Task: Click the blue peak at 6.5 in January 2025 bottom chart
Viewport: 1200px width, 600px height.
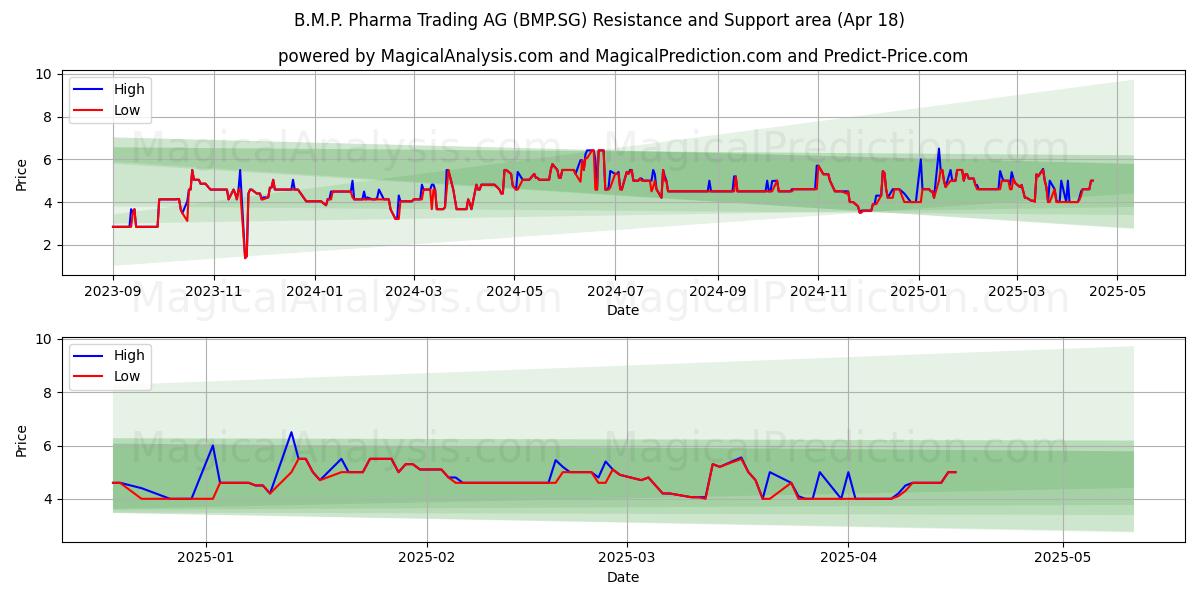Action: tap(291, 433)
